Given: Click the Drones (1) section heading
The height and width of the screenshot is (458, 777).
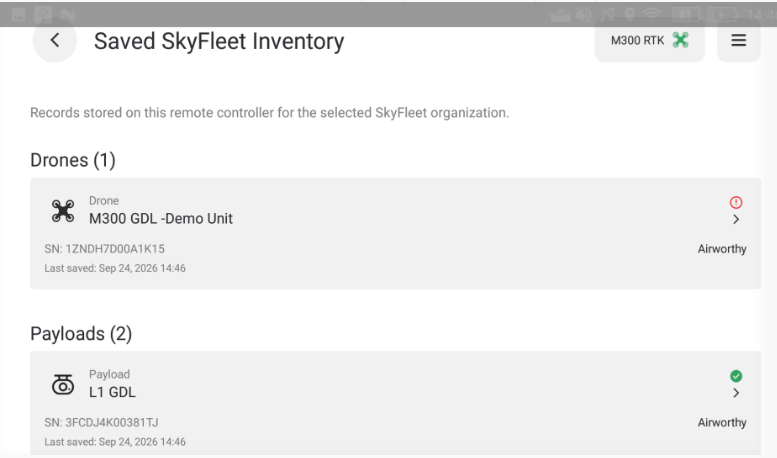Looking at the screenshot, I should coord(73,160).
